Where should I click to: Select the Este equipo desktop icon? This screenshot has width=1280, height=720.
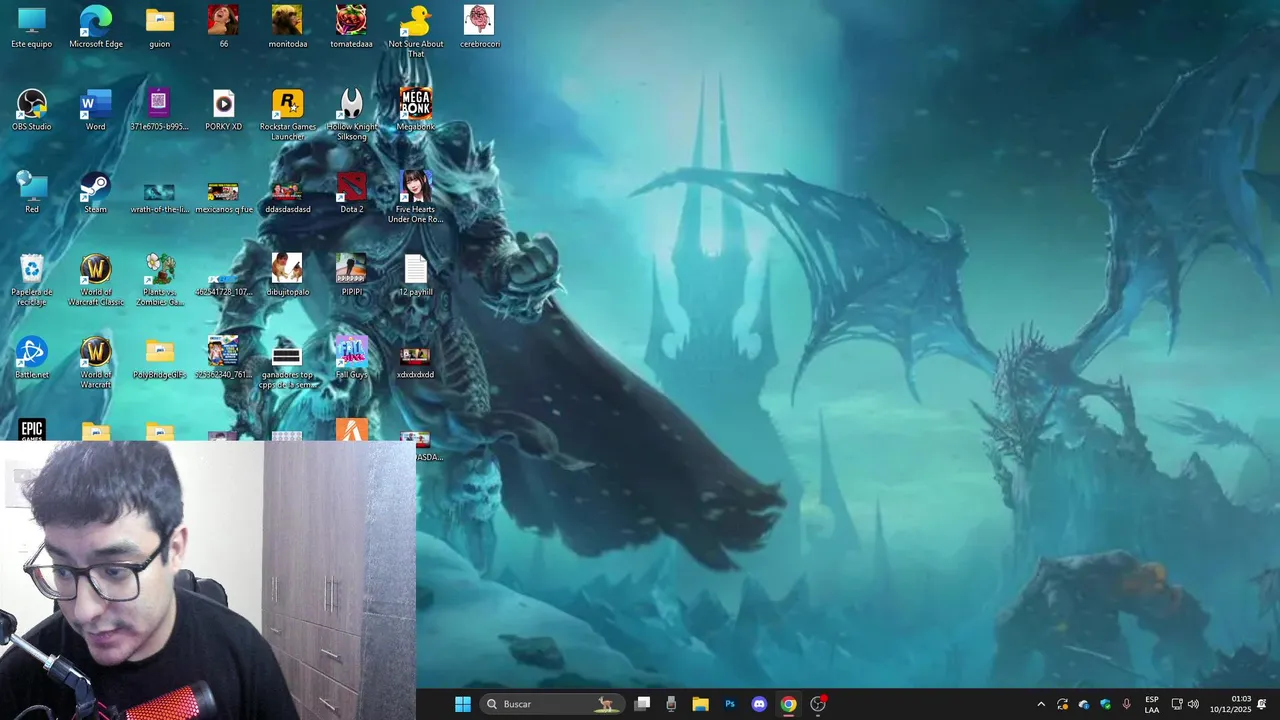[x=32, y=27]
